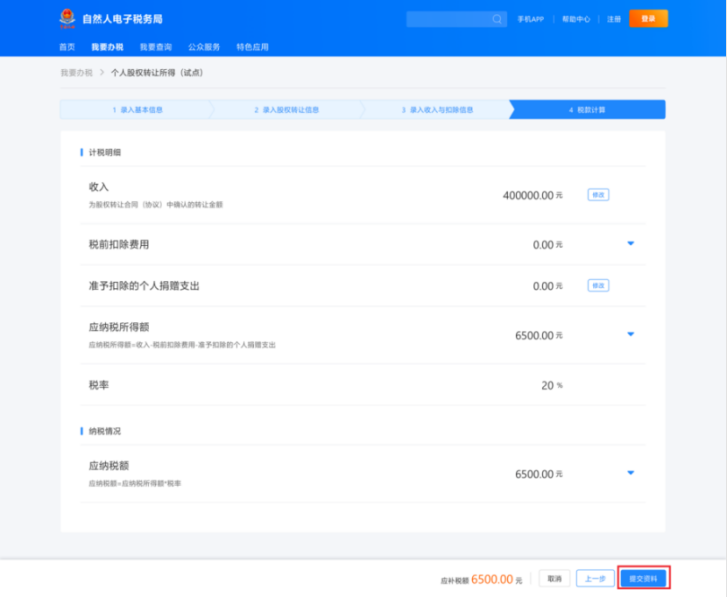Image resolution: width=727 pixels, height=597 pixels.
Task: Open the 帮助中心 help center link
Action: [x=575, y=19]
